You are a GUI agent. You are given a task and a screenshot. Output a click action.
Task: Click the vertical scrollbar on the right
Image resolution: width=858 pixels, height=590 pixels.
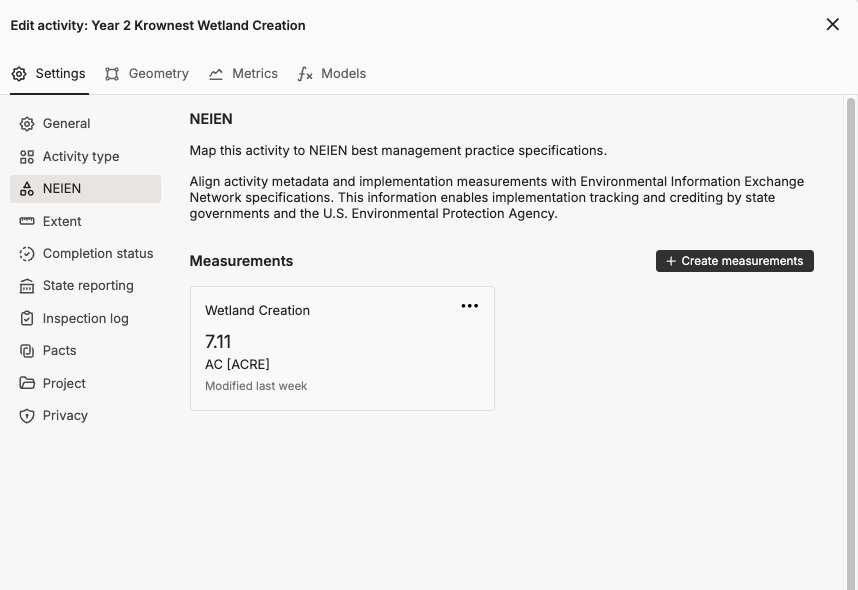tap(851, 340)
